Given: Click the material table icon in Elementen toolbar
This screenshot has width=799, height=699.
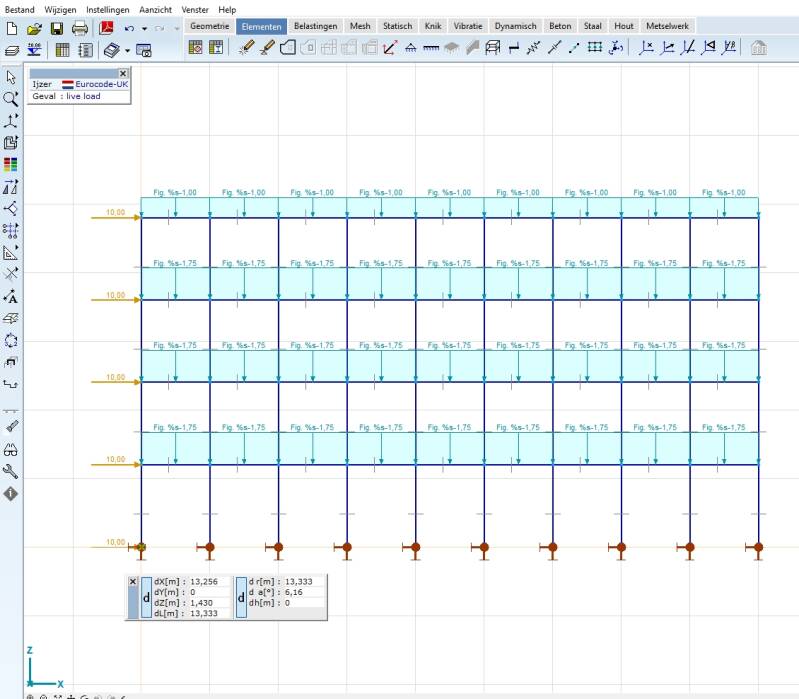Looking at the screenshot, I should point(196,48).
